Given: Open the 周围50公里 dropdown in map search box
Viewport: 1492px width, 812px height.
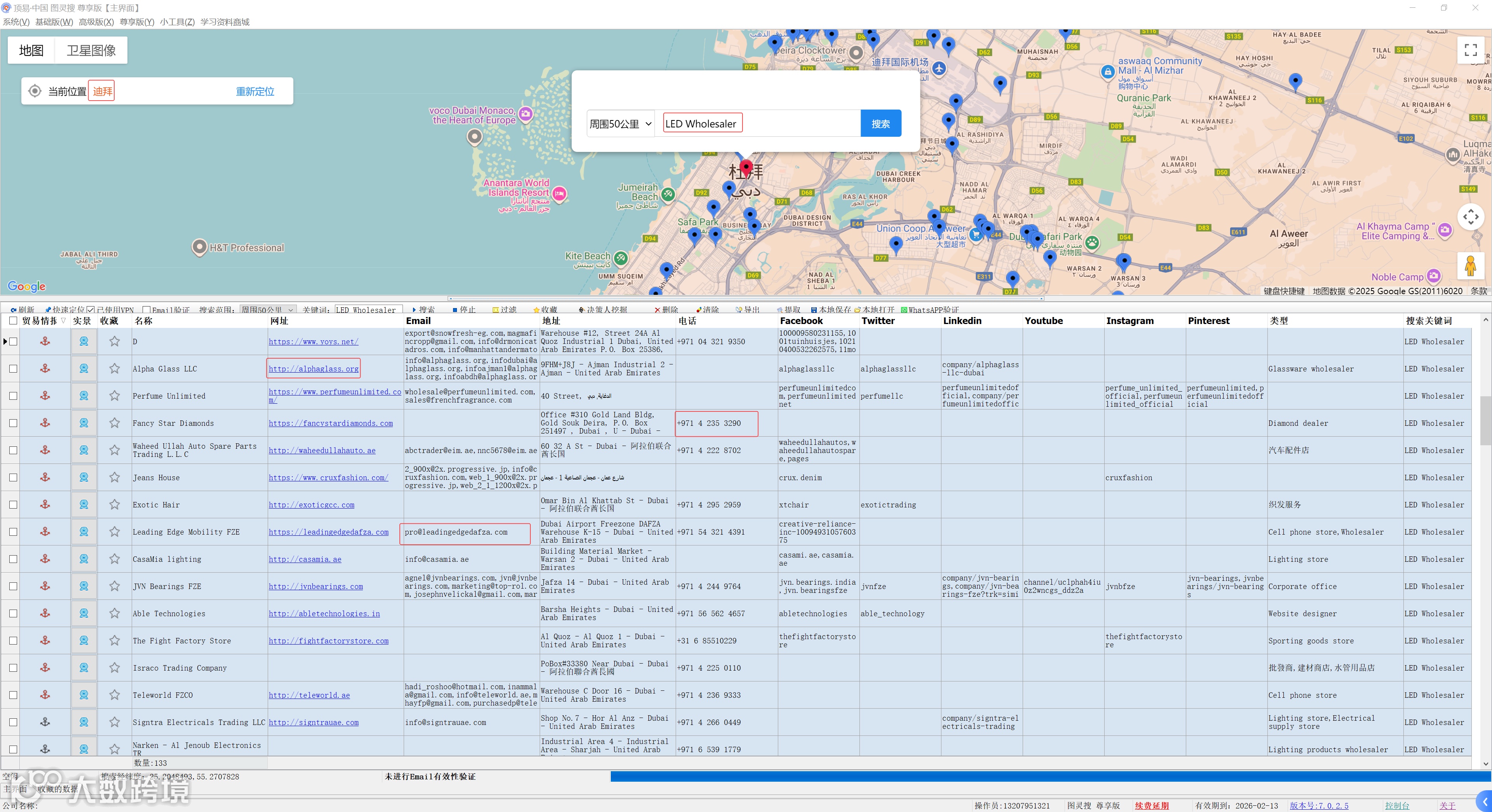Looking at the screenshot, I should pos(621,124).
